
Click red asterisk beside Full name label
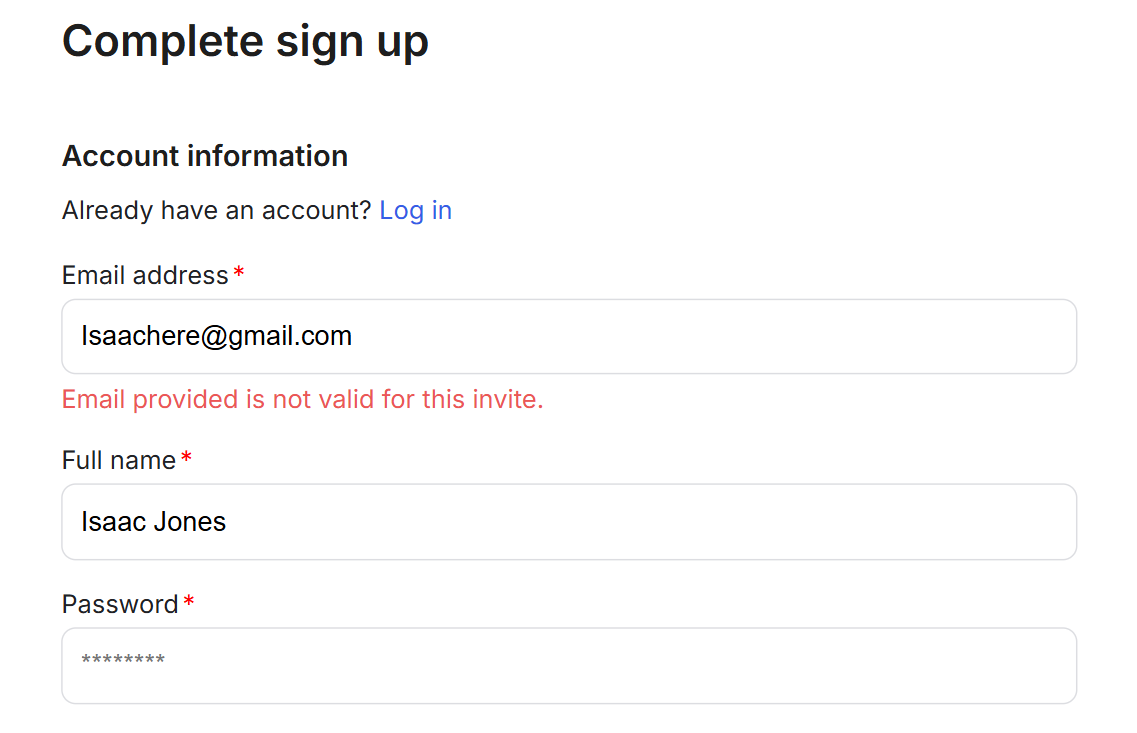point(186,457)
